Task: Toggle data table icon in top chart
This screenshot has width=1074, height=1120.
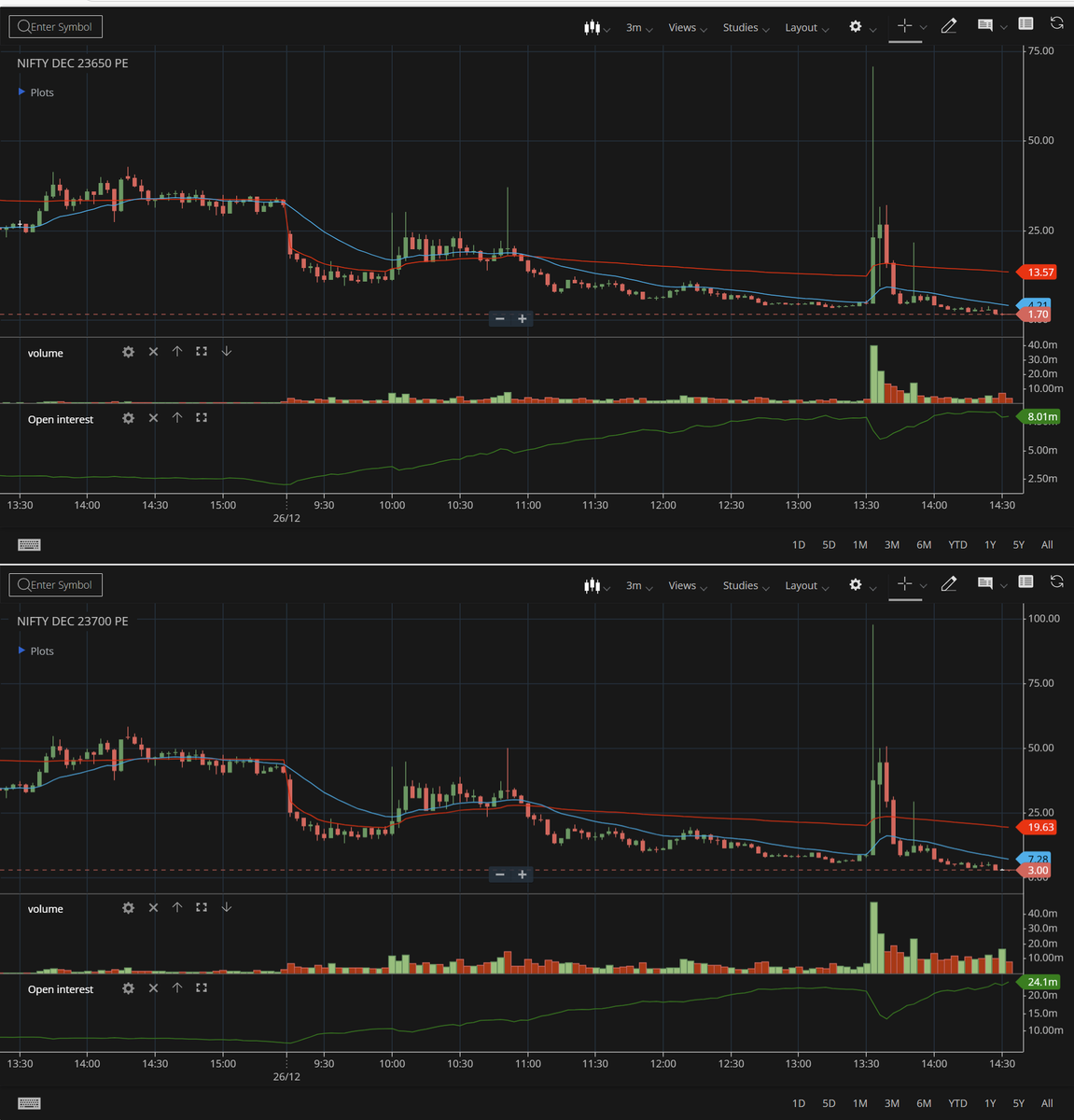Action: click(x=1025, y=23)
